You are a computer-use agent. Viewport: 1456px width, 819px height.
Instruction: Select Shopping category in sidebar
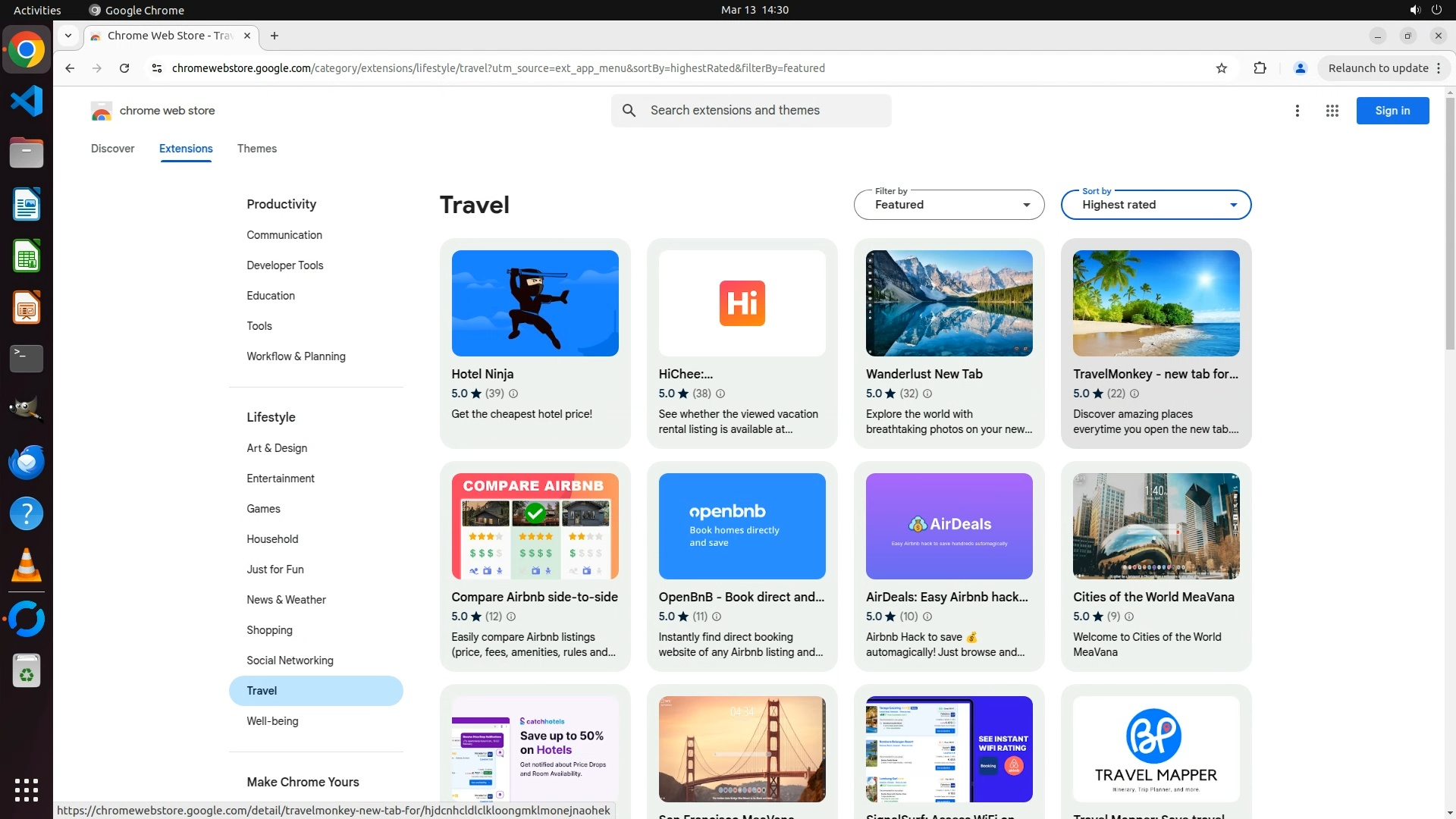point(269,630)
